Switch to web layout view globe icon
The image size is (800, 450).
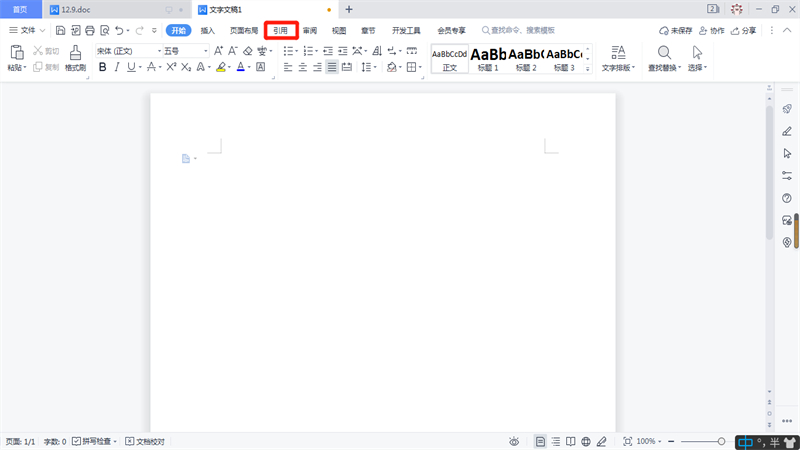(x=586, y=441)
